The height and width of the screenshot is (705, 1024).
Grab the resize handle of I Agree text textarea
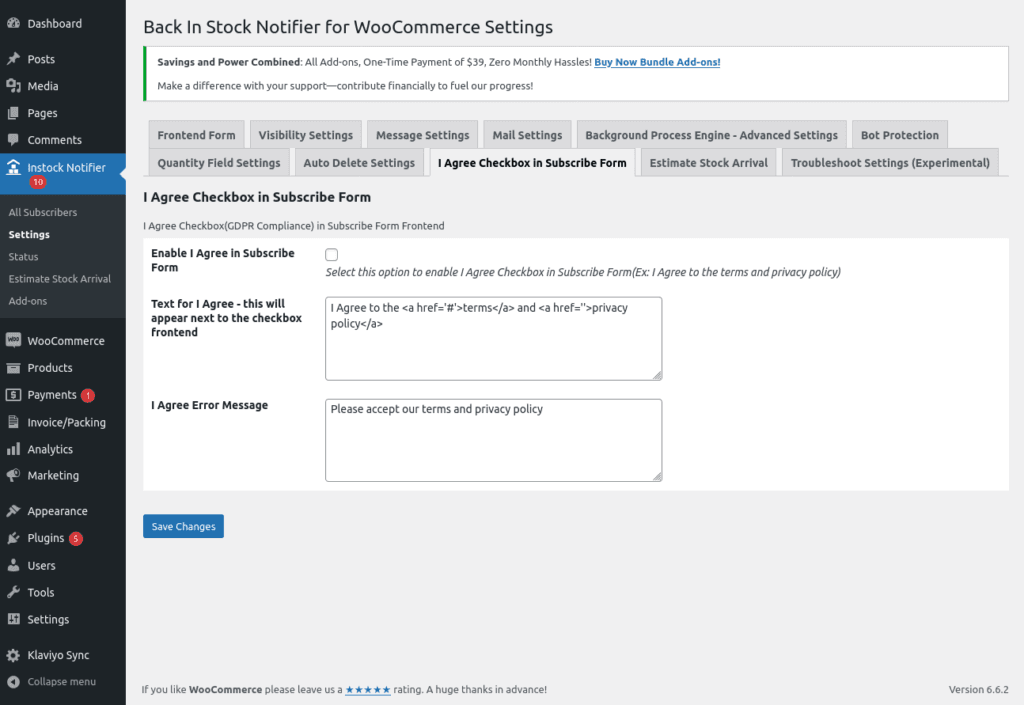pos(657,375)
